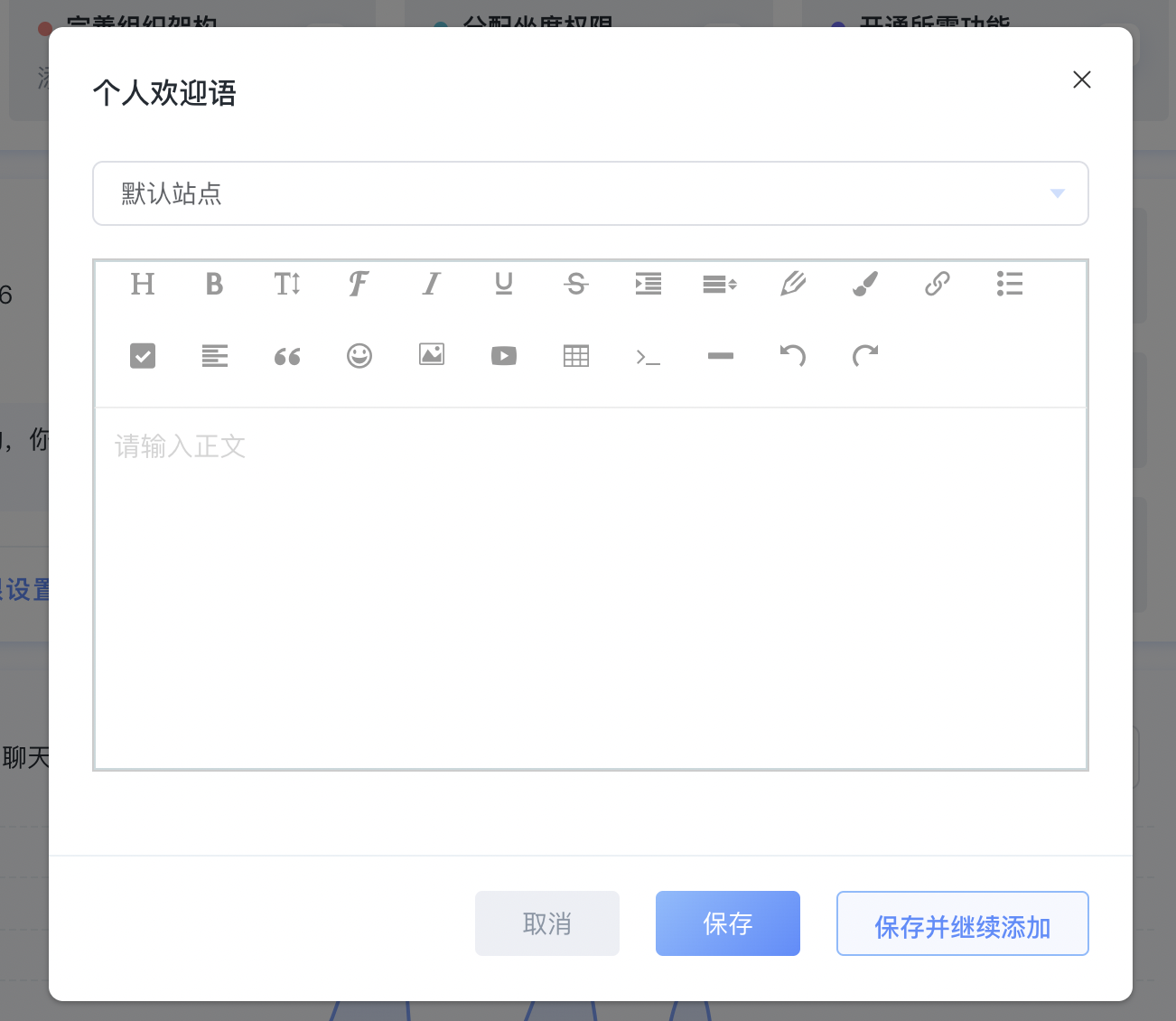Pick a text color with the pen icon

[793, 284]
